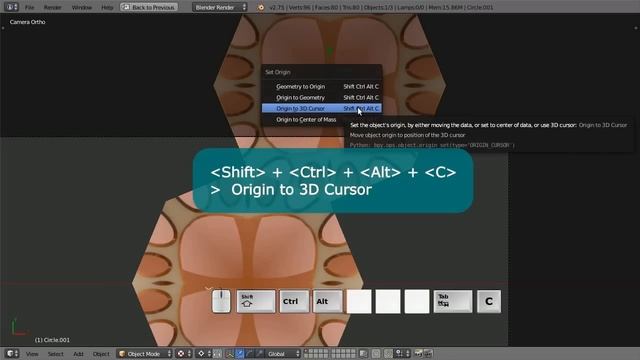
Task: Click the OpenGL render image icon
Action: pos(418,354)
